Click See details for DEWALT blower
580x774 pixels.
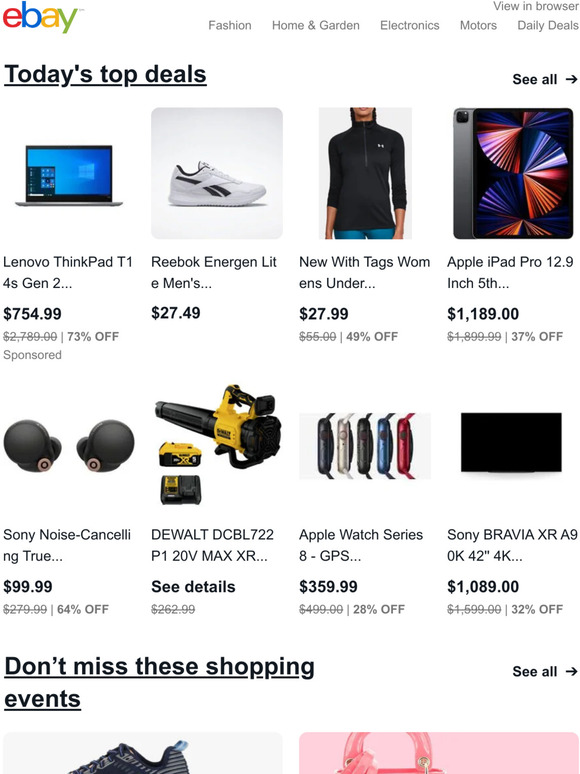click(x=193, y=587)
